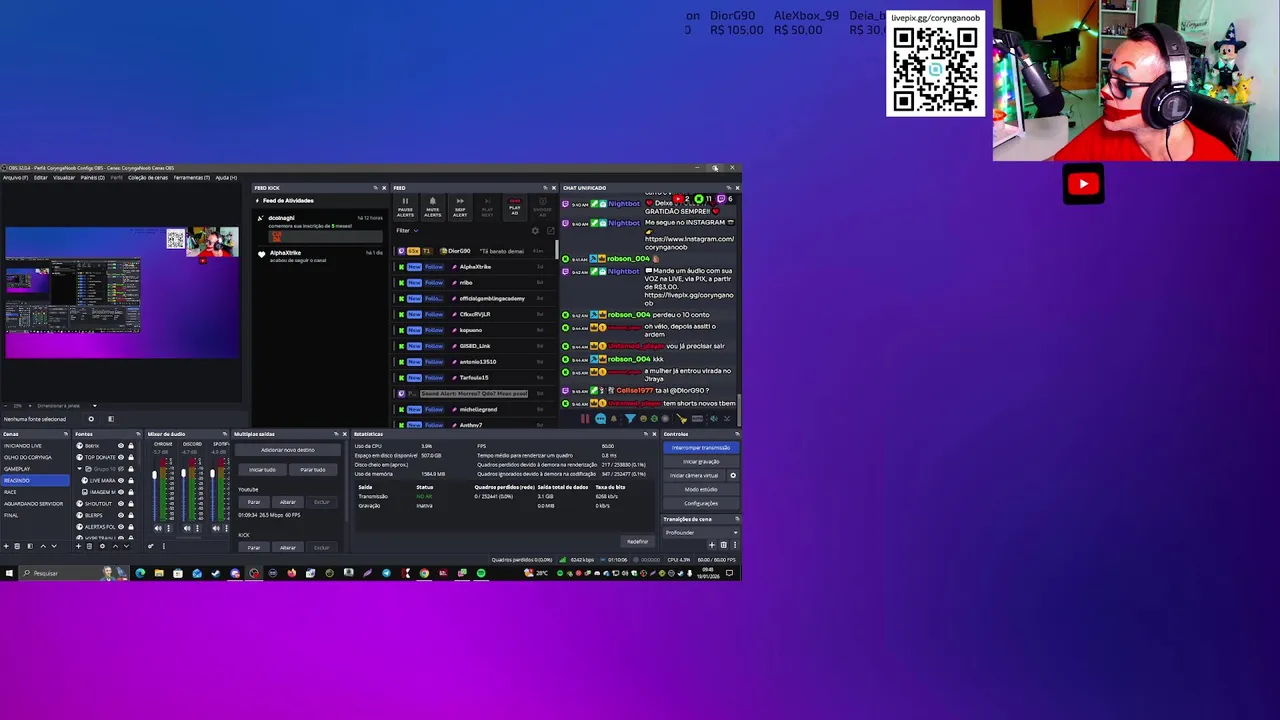1280x720 pixels.
Task: Toggle visibility of the SHOUTOUT source
Action: pos(121,504)
